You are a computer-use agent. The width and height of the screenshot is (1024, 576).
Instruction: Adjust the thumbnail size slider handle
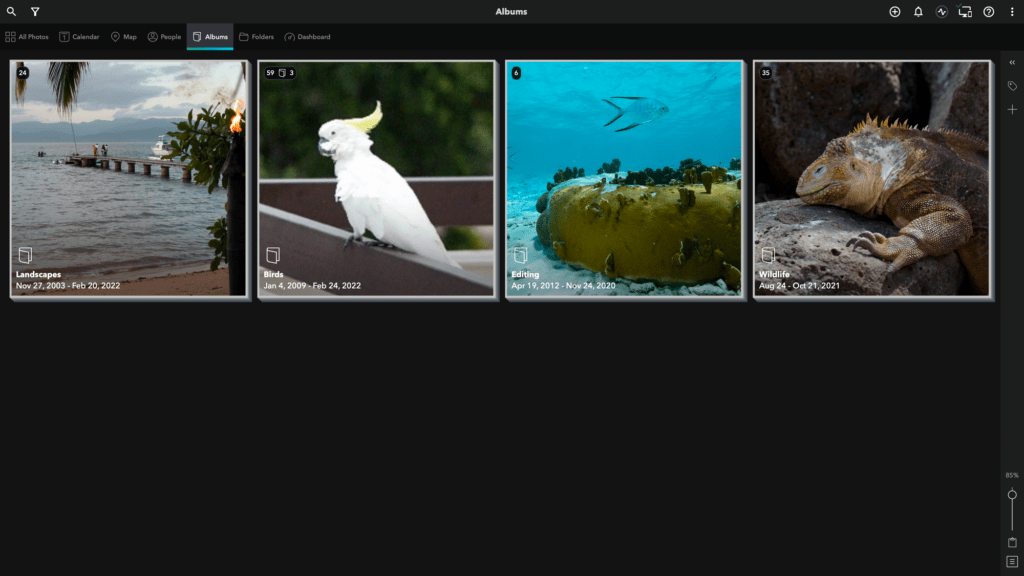(1012, 494)
